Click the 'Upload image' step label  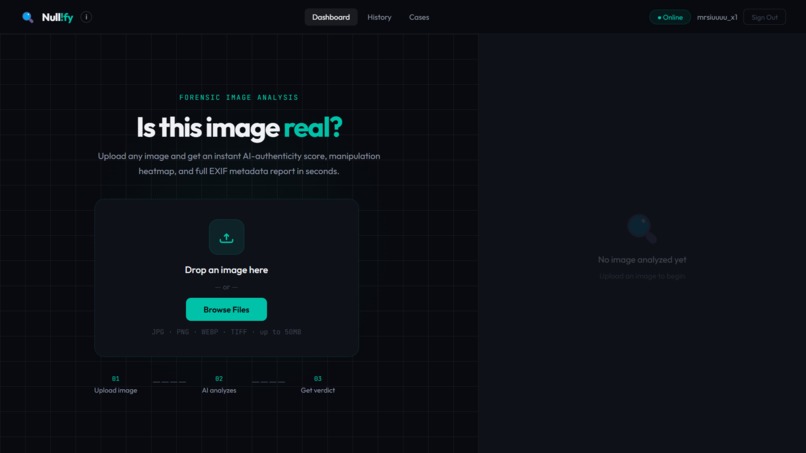tap(116, 390)
